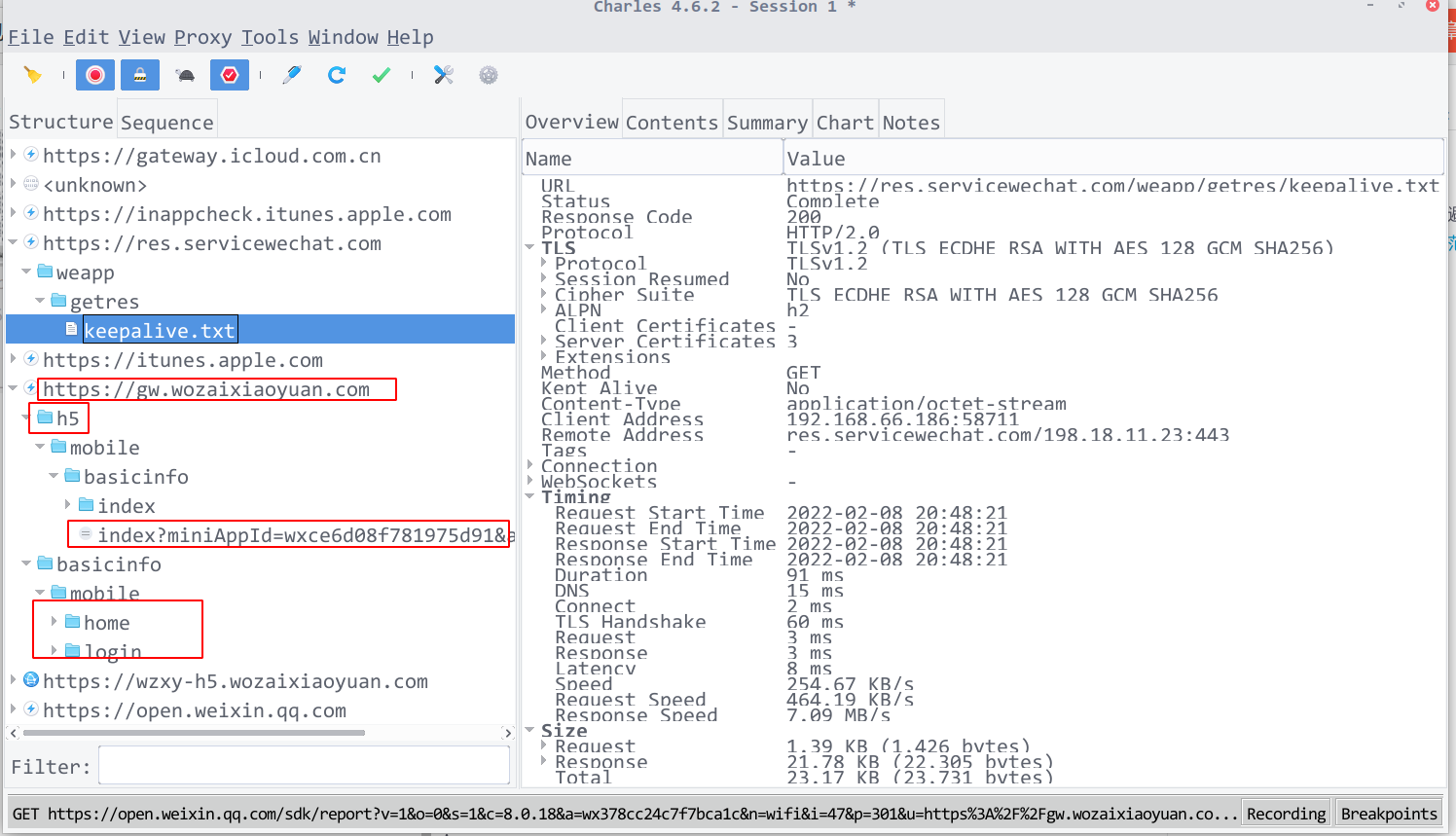The width and height of the screenshot is (1456, 836).
Task: Click scroll right arrow of structure tree
Action: pos(507,733)
